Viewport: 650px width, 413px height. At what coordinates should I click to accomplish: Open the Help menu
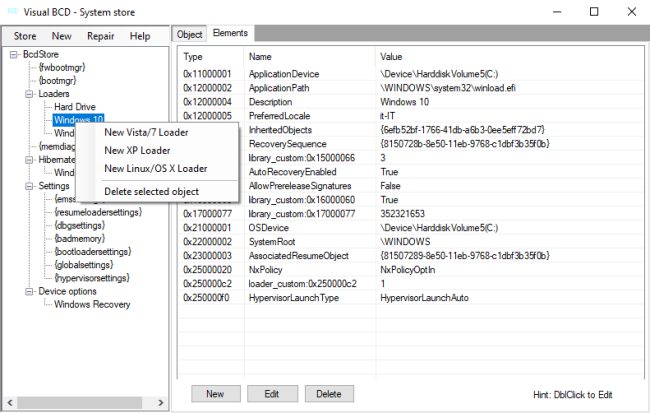[140, 36]
